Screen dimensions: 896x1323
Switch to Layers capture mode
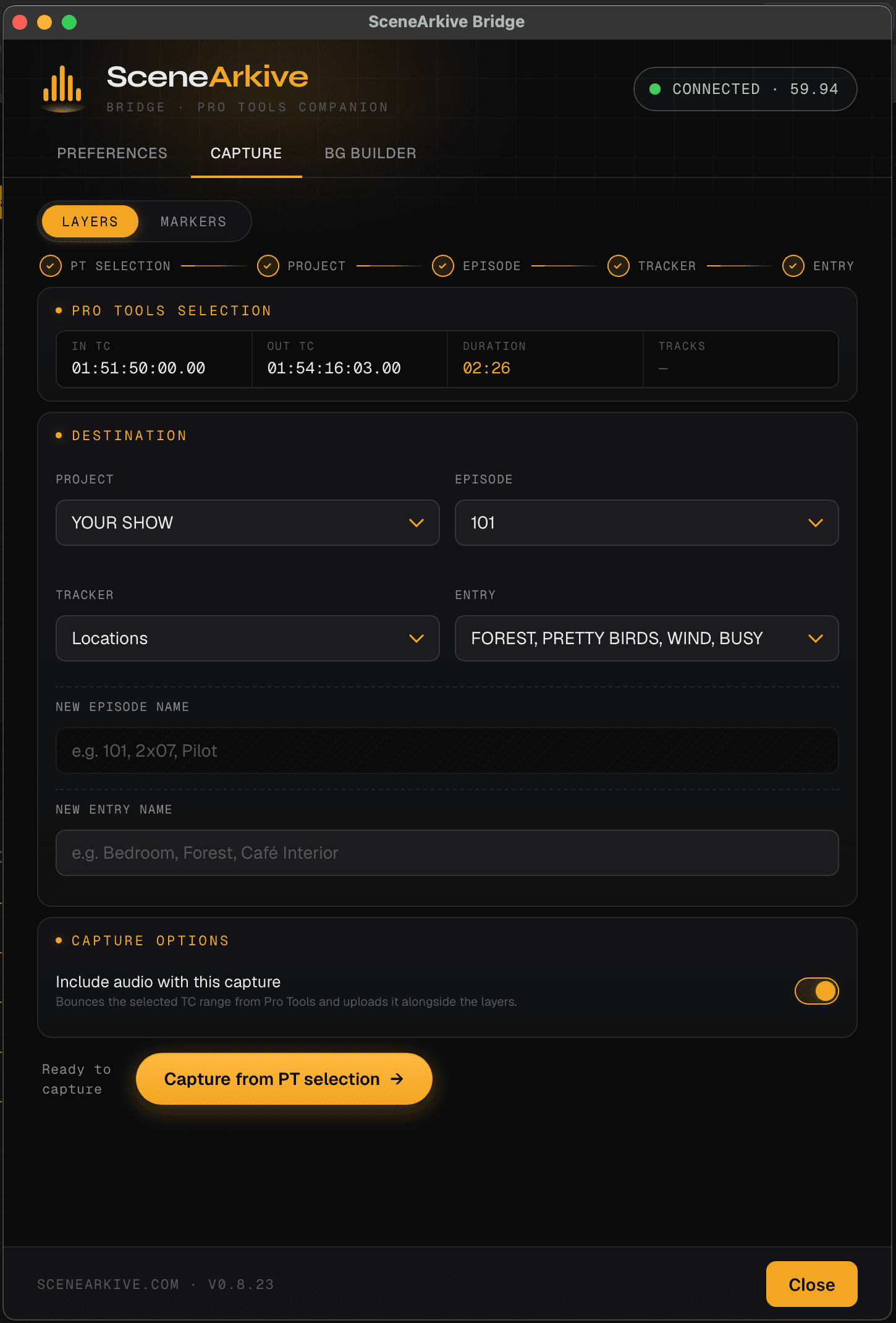(90, 221)
